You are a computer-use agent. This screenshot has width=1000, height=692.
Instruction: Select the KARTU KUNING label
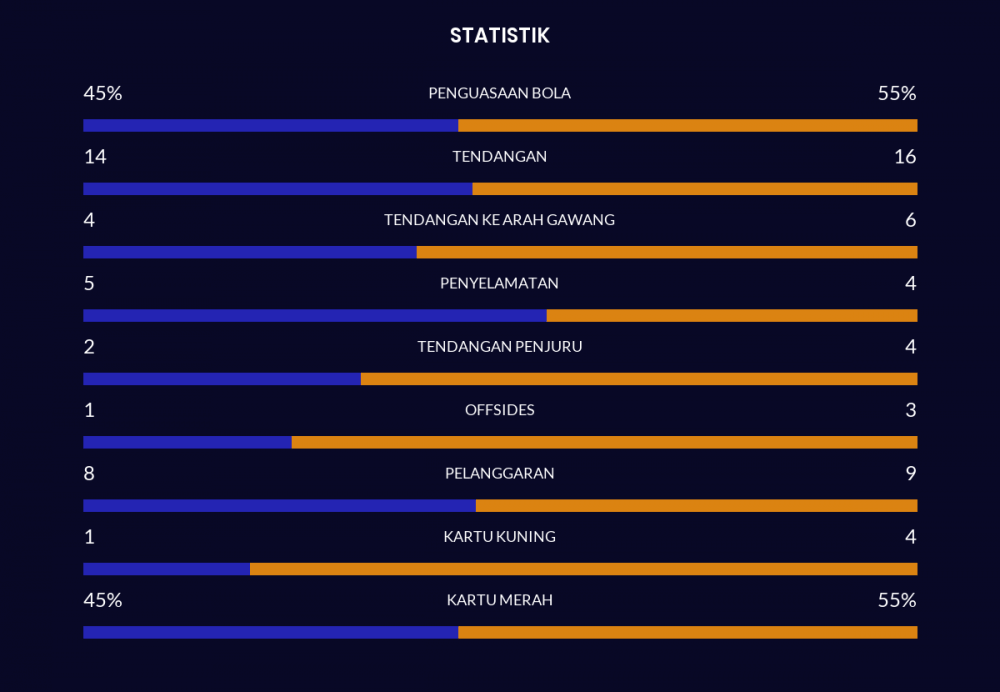(499, 537)
